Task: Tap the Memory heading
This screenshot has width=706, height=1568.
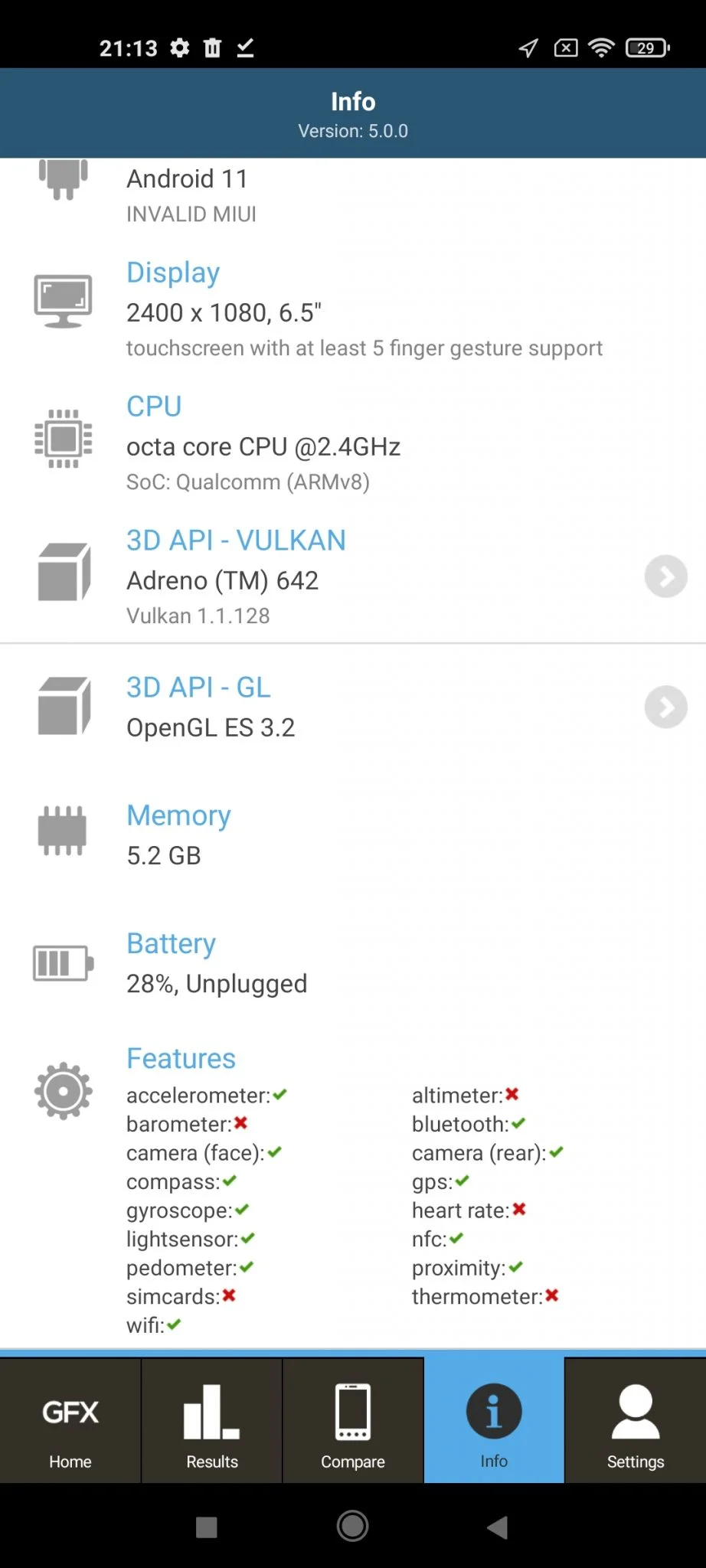Action: coord(178,816)
